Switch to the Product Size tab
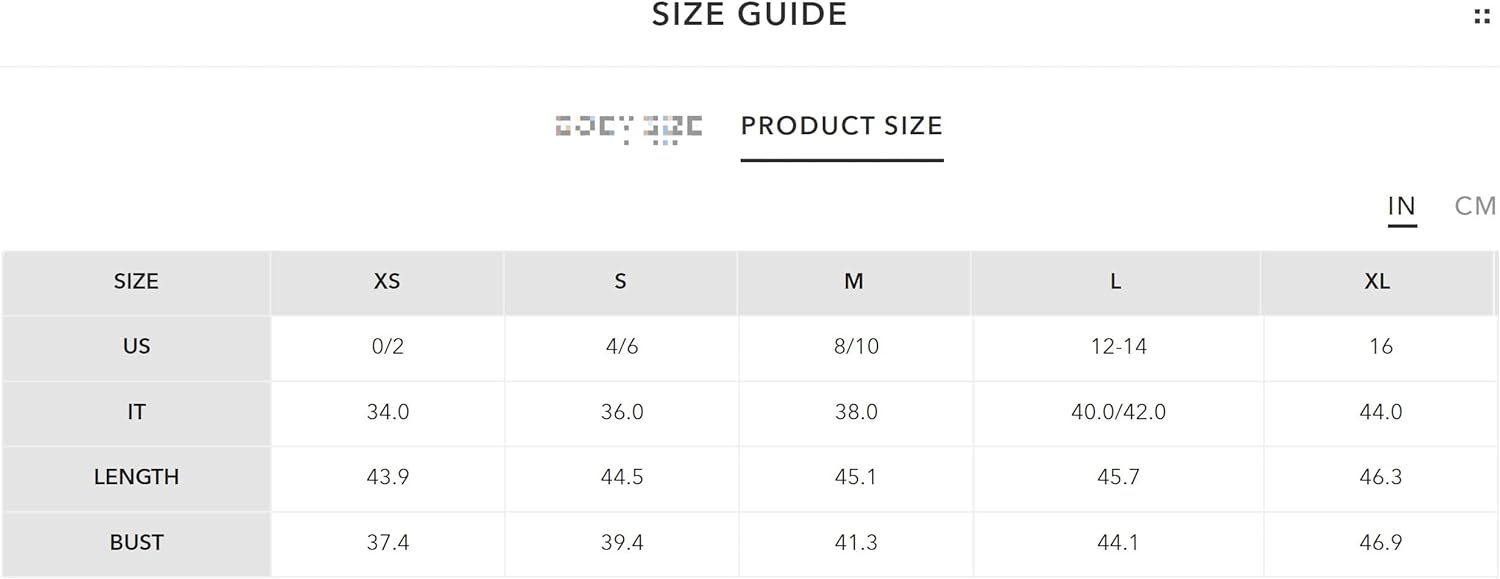The width and height of the screenshot is (1500, 579). [x=842, y=126]
